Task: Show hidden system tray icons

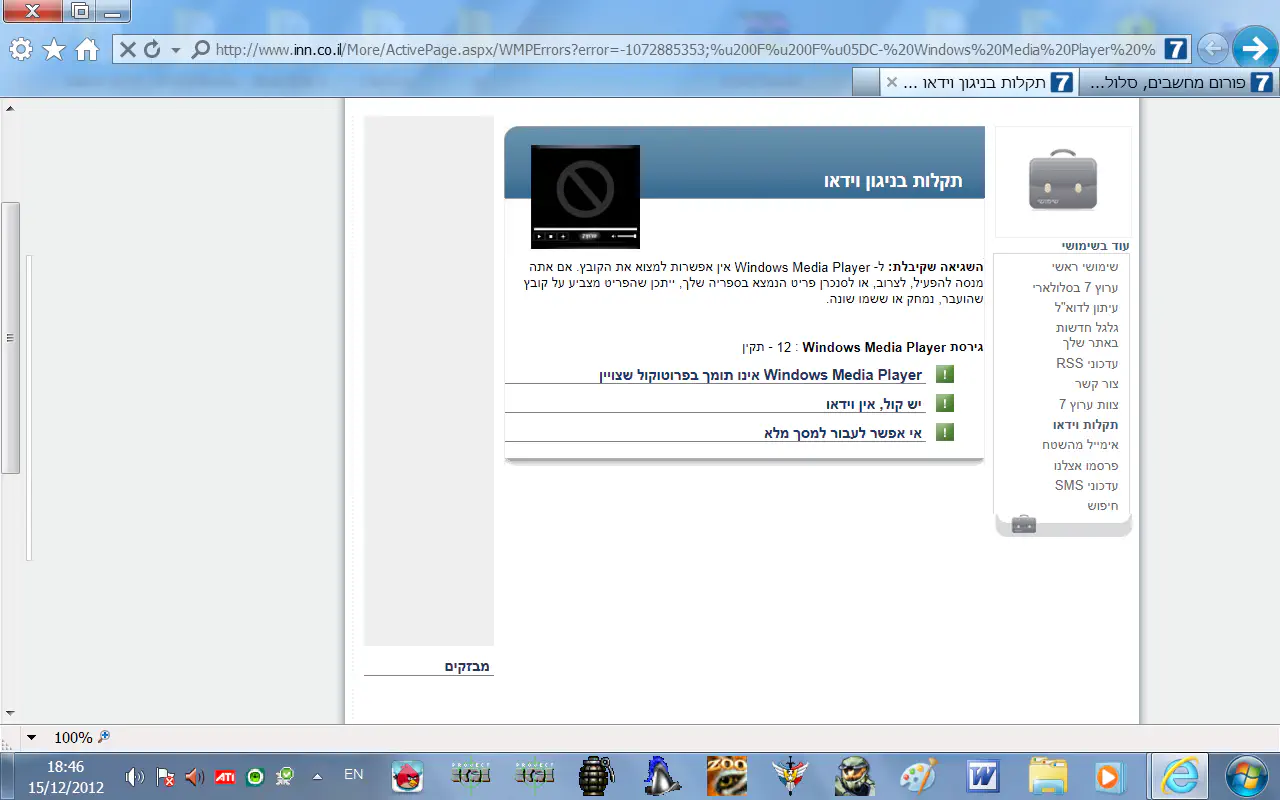Action: pyautogui.click(x=318, y=776)
